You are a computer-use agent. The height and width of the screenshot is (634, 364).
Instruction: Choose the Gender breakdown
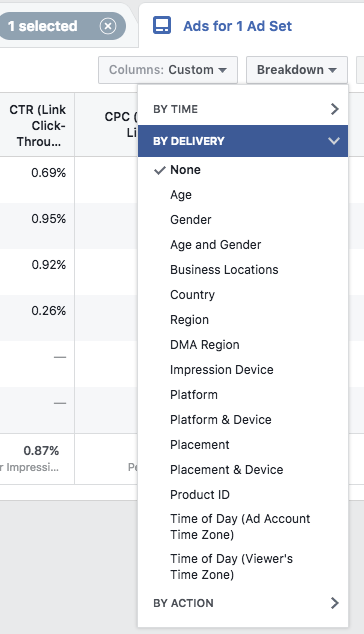coord(190,220)
